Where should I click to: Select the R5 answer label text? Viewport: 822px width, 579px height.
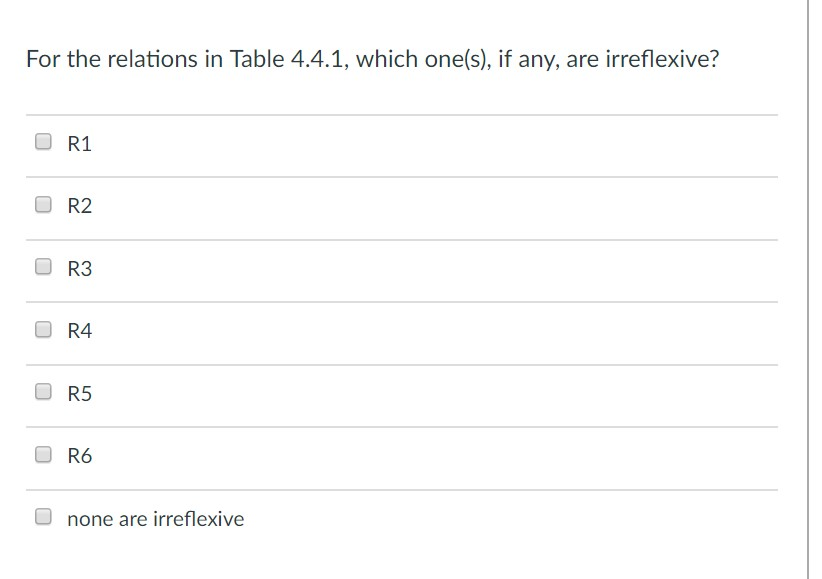[78, 393]
